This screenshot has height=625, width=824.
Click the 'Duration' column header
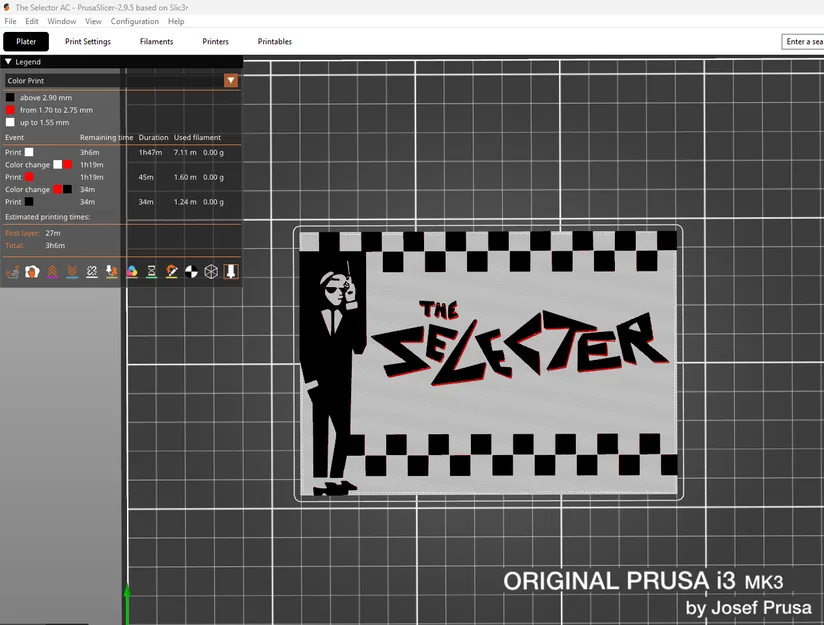tap(153, 138)
